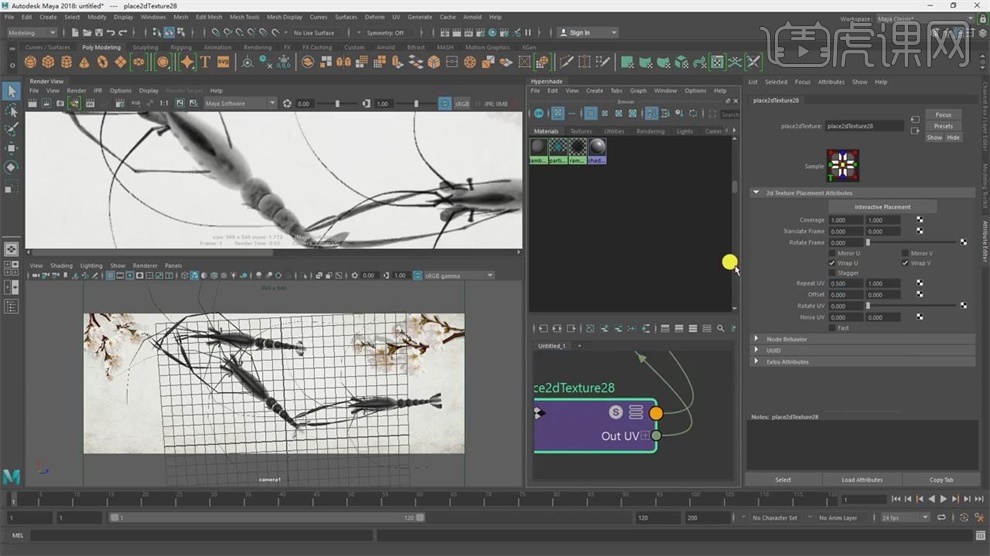Select the arrow Select tool in toolbox
990x556 pixels.
(11, 91)
